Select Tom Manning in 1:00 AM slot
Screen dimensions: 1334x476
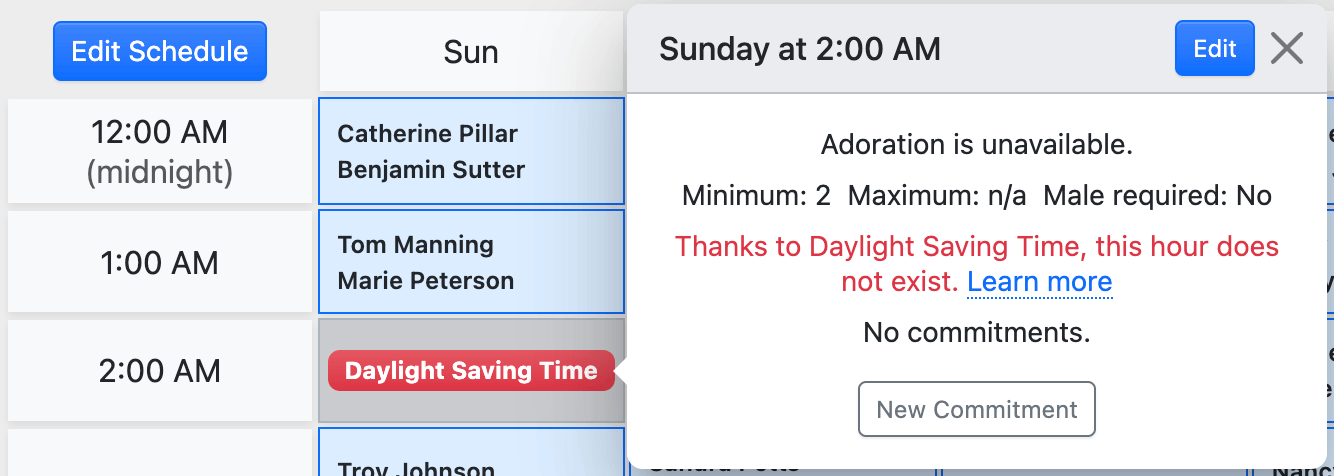416,245
